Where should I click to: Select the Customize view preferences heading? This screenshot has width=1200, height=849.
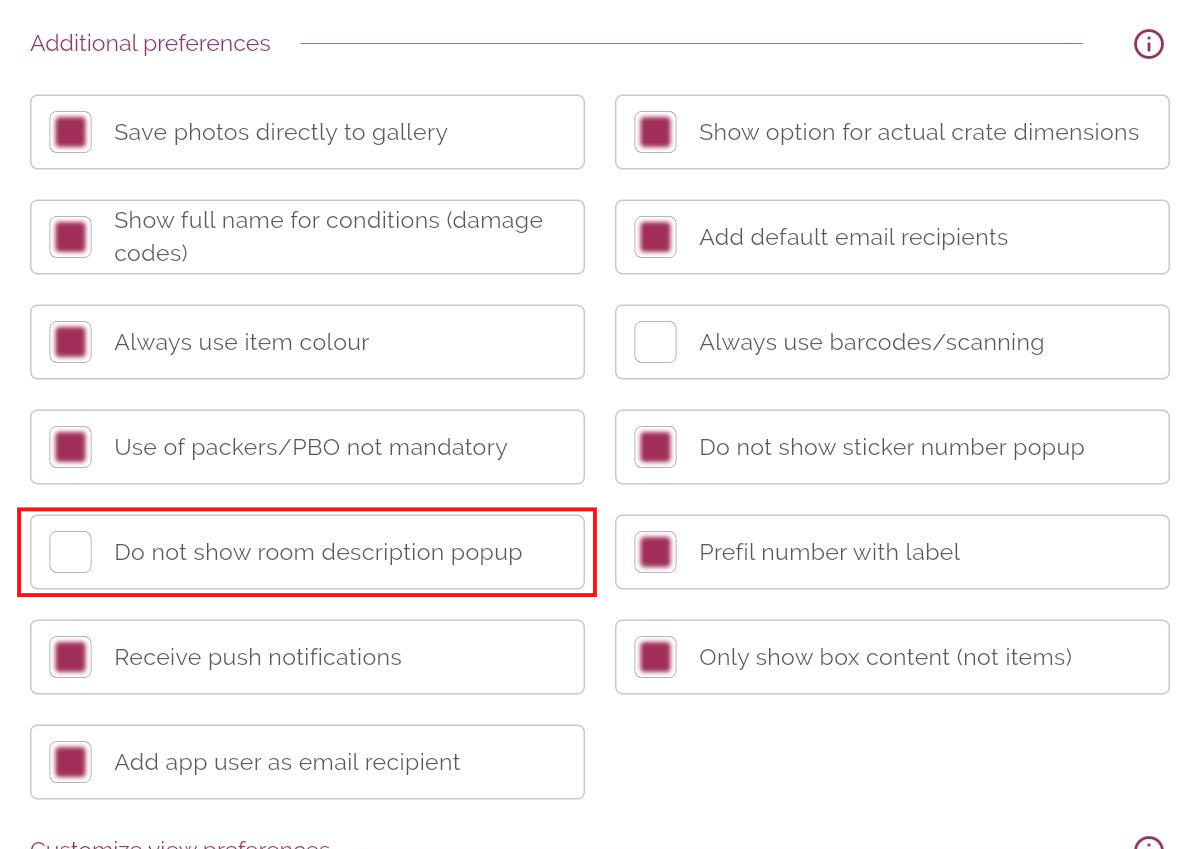click(x=180, y=843)
